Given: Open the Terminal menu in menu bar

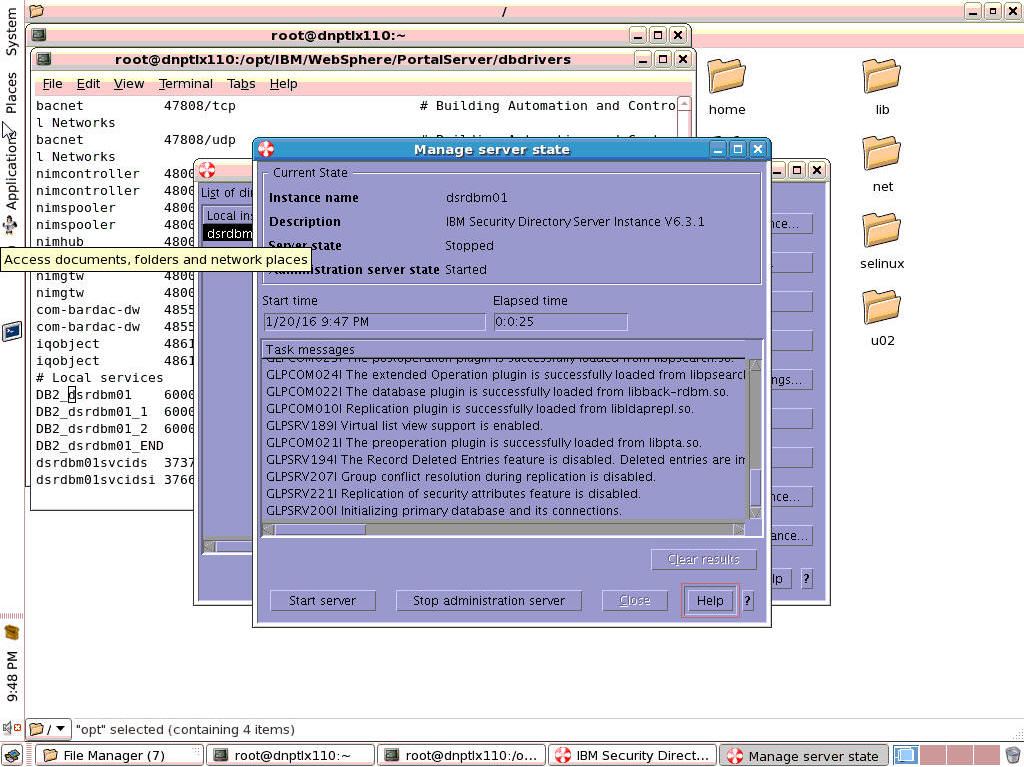Looking at the screenshot, I should 185,84.
